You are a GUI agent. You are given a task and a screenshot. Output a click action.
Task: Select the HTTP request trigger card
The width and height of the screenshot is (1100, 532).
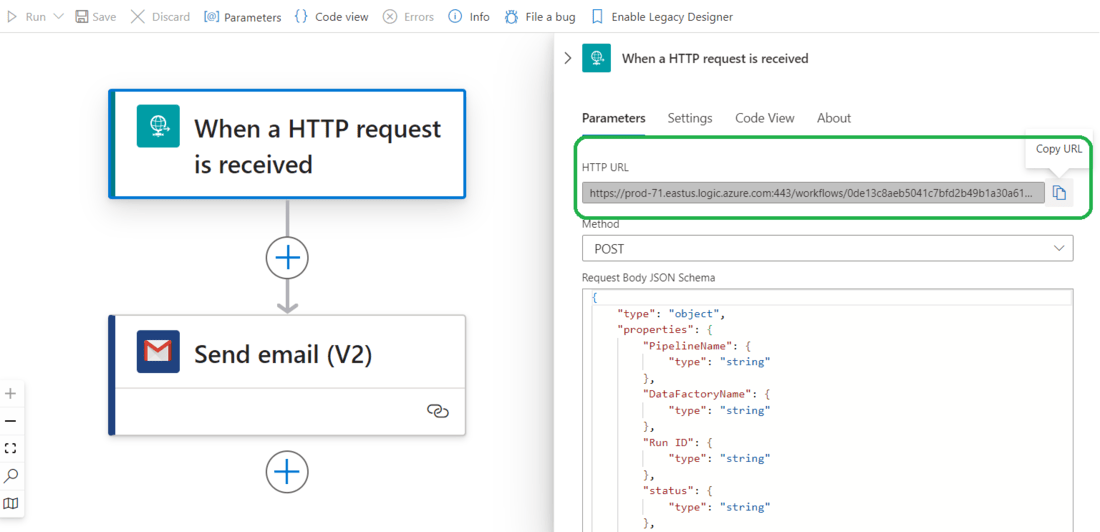(x=287, y=144)
